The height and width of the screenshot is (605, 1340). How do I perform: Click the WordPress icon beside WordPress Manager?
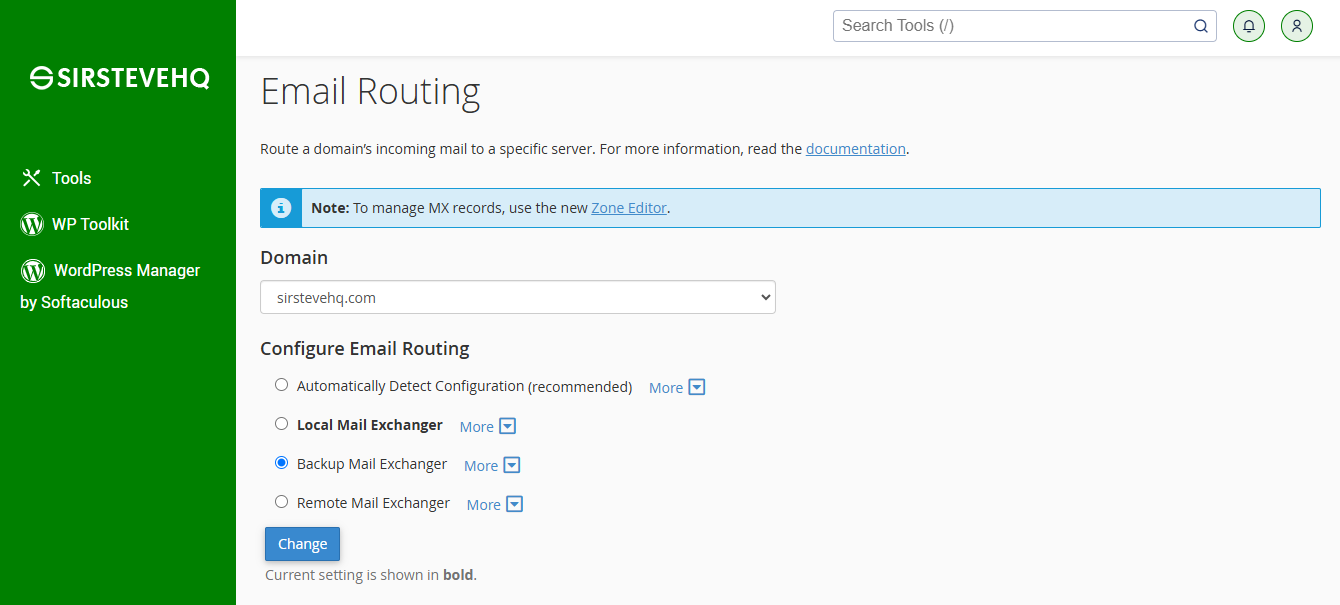(x=33, y=270)
